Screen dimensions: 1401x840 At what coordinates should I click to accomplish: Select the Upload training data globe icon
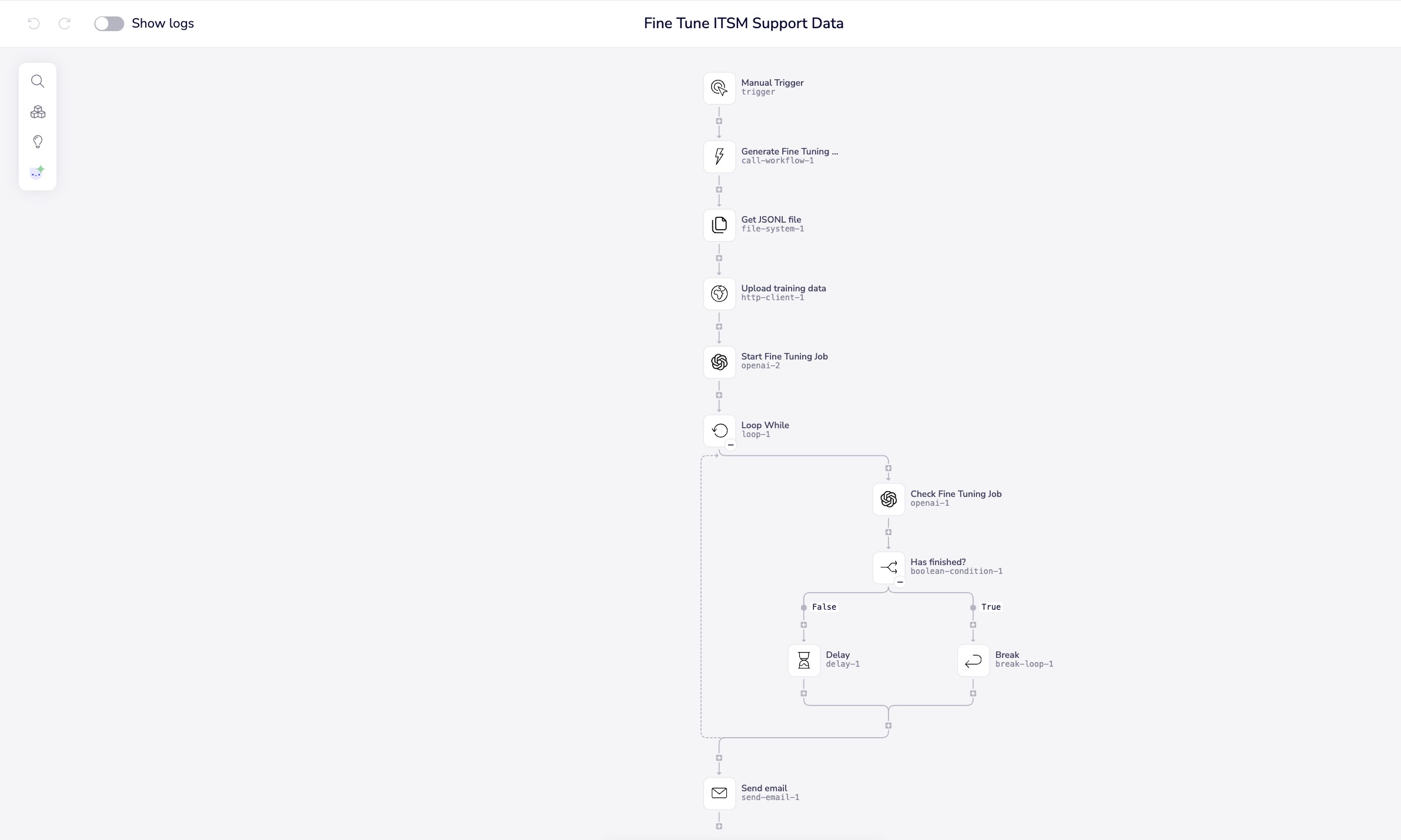(719, 294)
